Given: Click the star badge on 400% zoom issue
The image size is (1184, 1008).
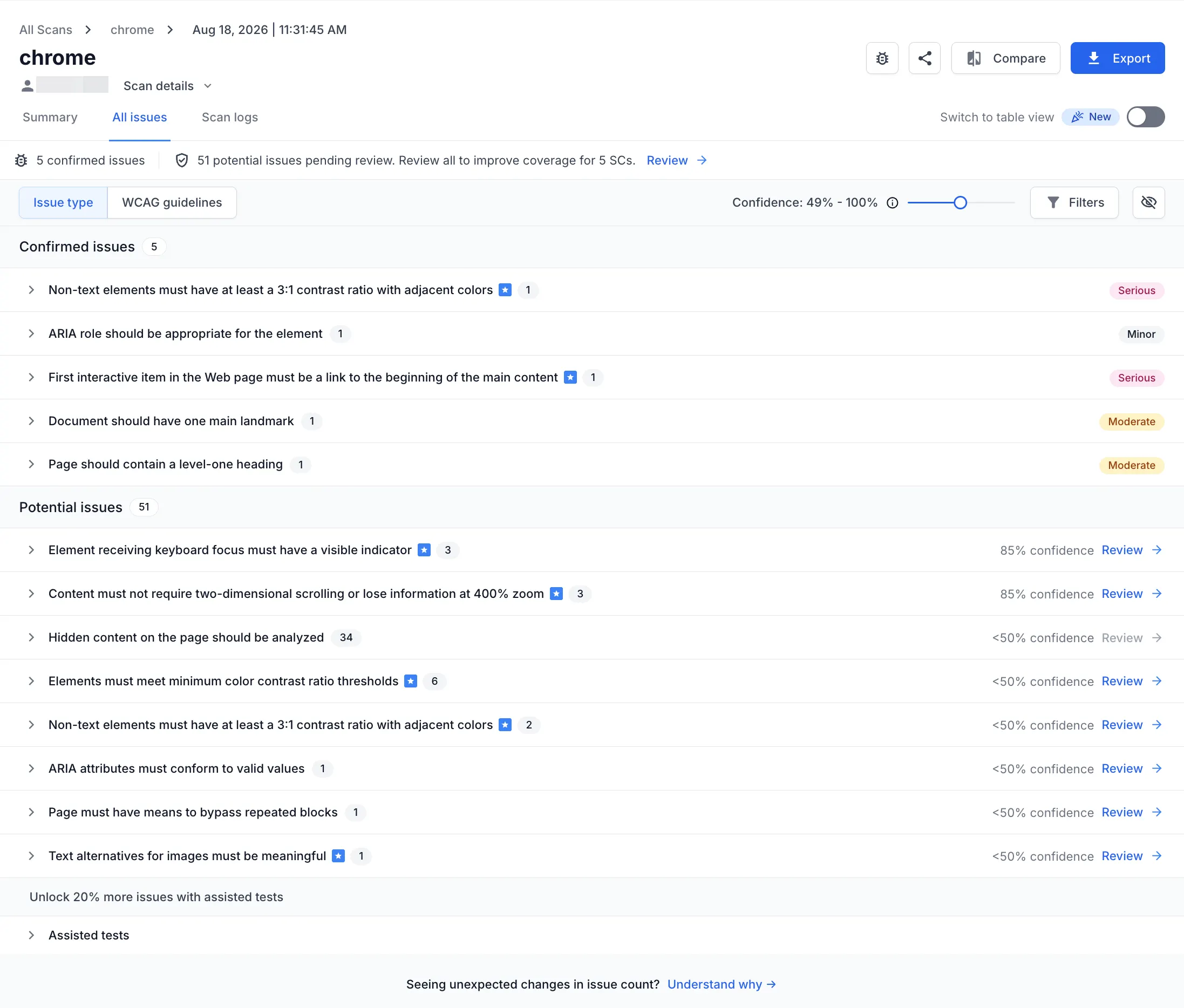Looking at the screenshot, I should click(x=556, y=594).
